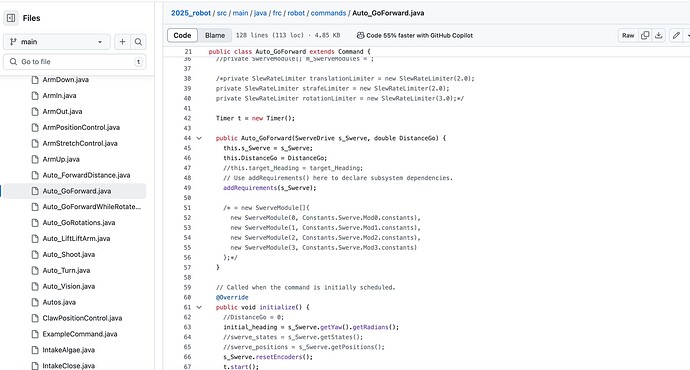The width and height of the screenshot is (690, 370).
Task: Open the file search magnifier icon
Action: (138, 42)
